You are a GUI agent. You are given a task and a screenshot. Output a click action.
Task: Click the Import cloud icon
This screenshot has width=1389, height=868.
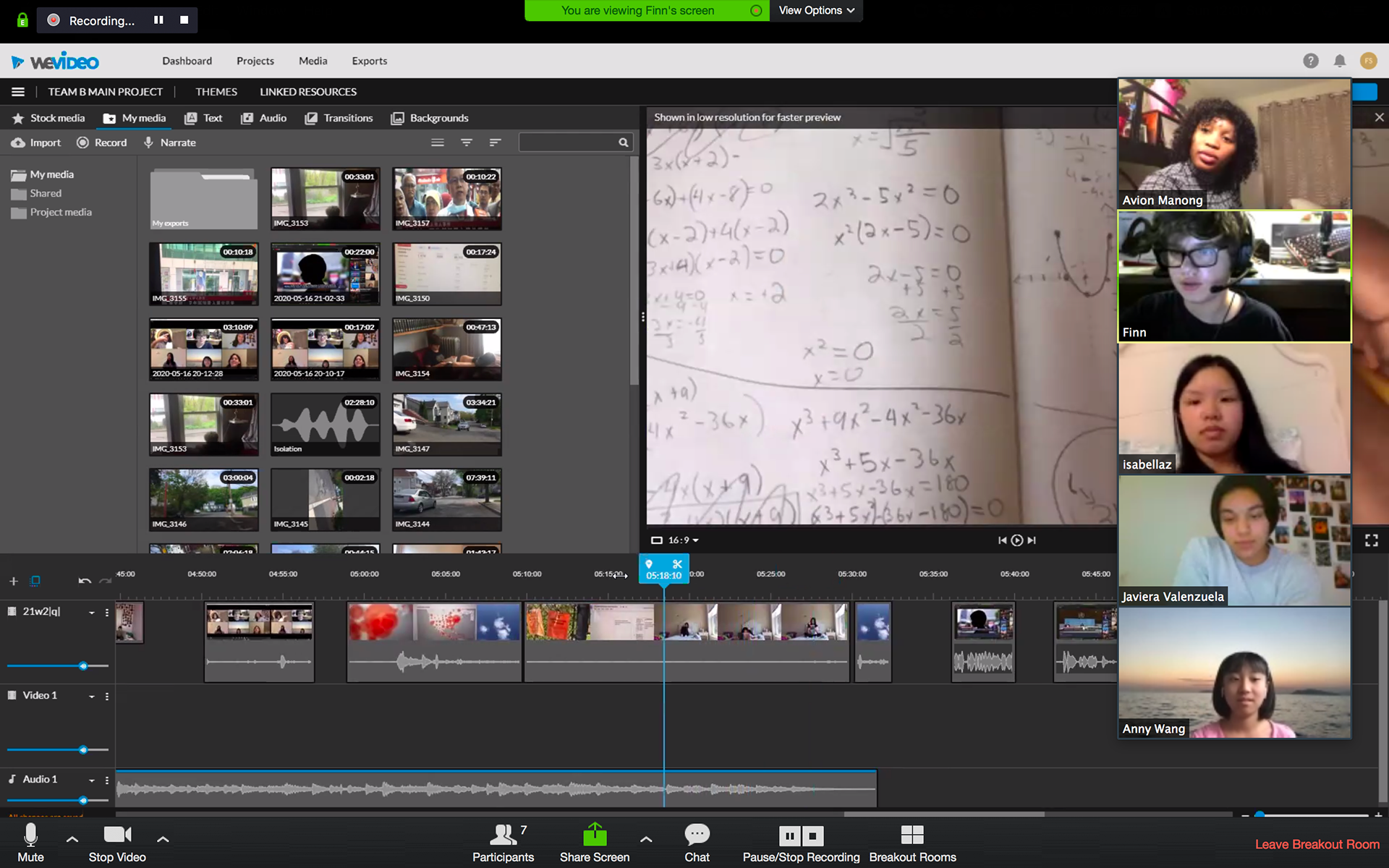[18, 142]
